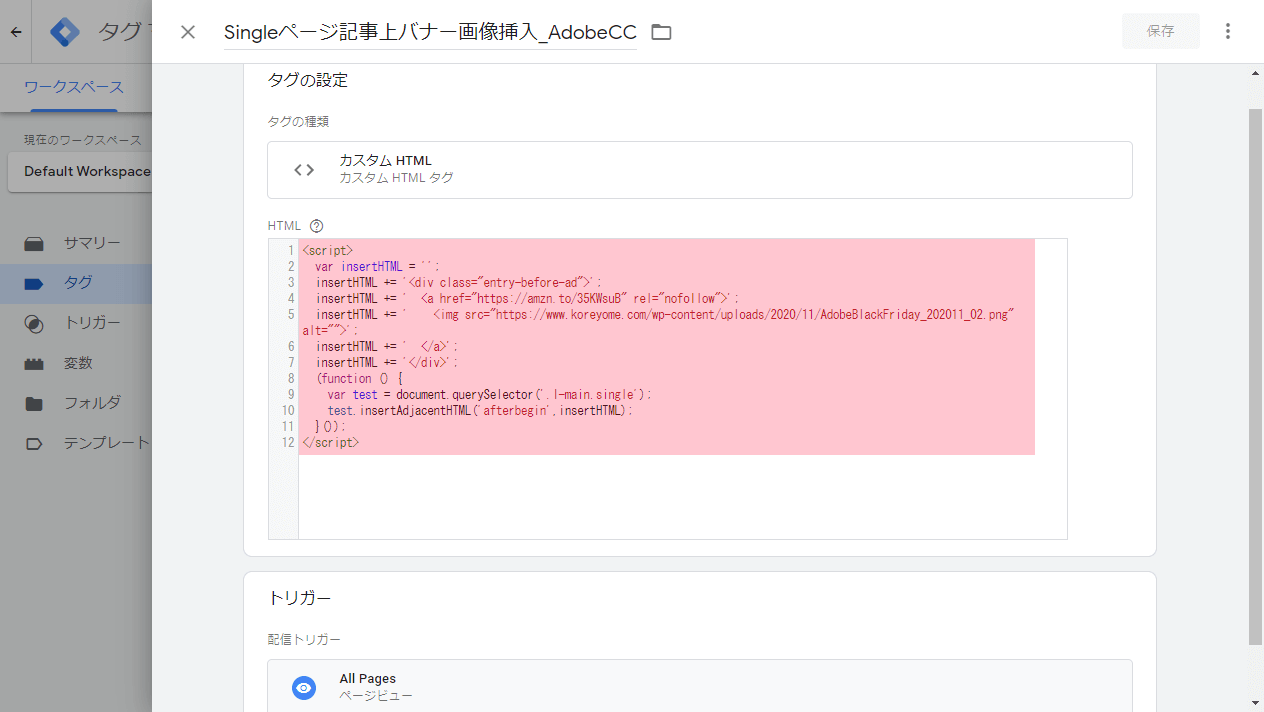
Task: Click the code line with the amzn.to link
Action: coord(528,298)
